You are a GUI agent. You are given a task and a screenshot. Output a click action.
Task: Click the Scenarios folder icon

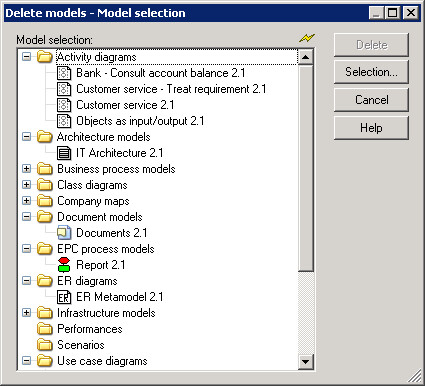(x=45, y=345)
